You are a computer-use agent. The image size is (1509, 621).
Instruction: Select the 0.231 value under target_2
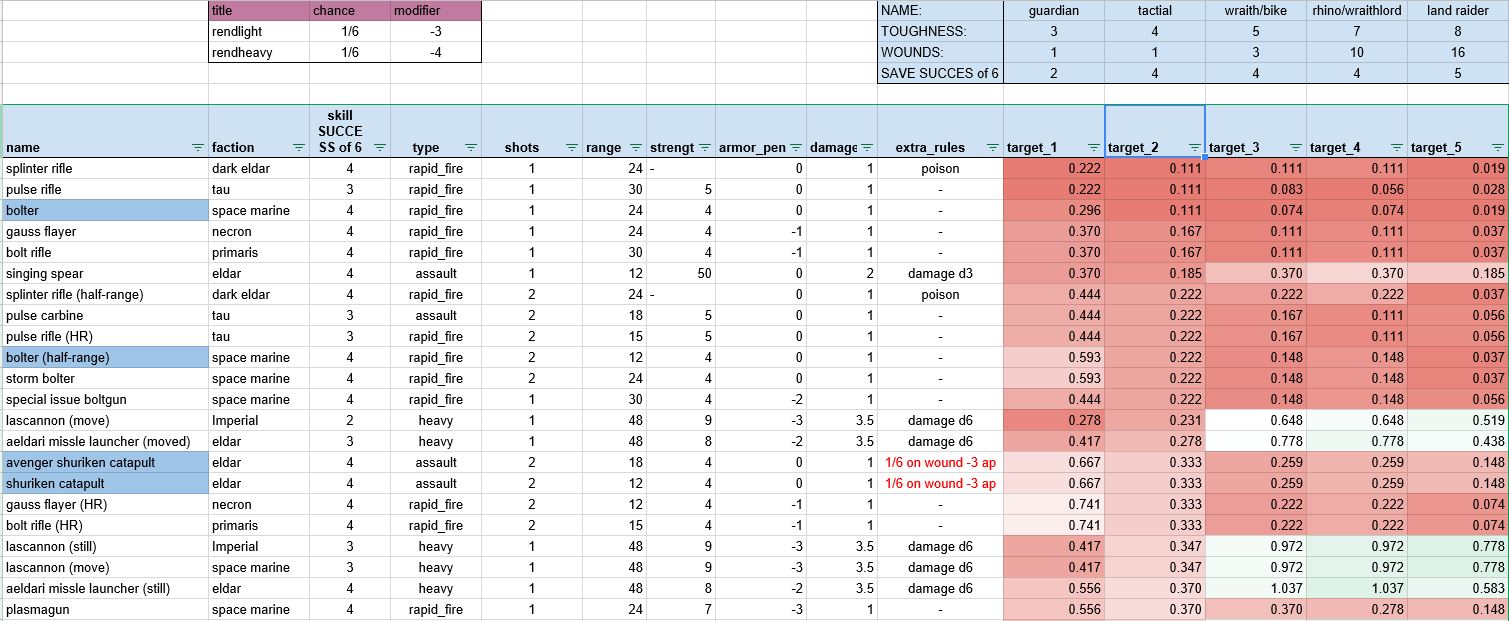1155,420
